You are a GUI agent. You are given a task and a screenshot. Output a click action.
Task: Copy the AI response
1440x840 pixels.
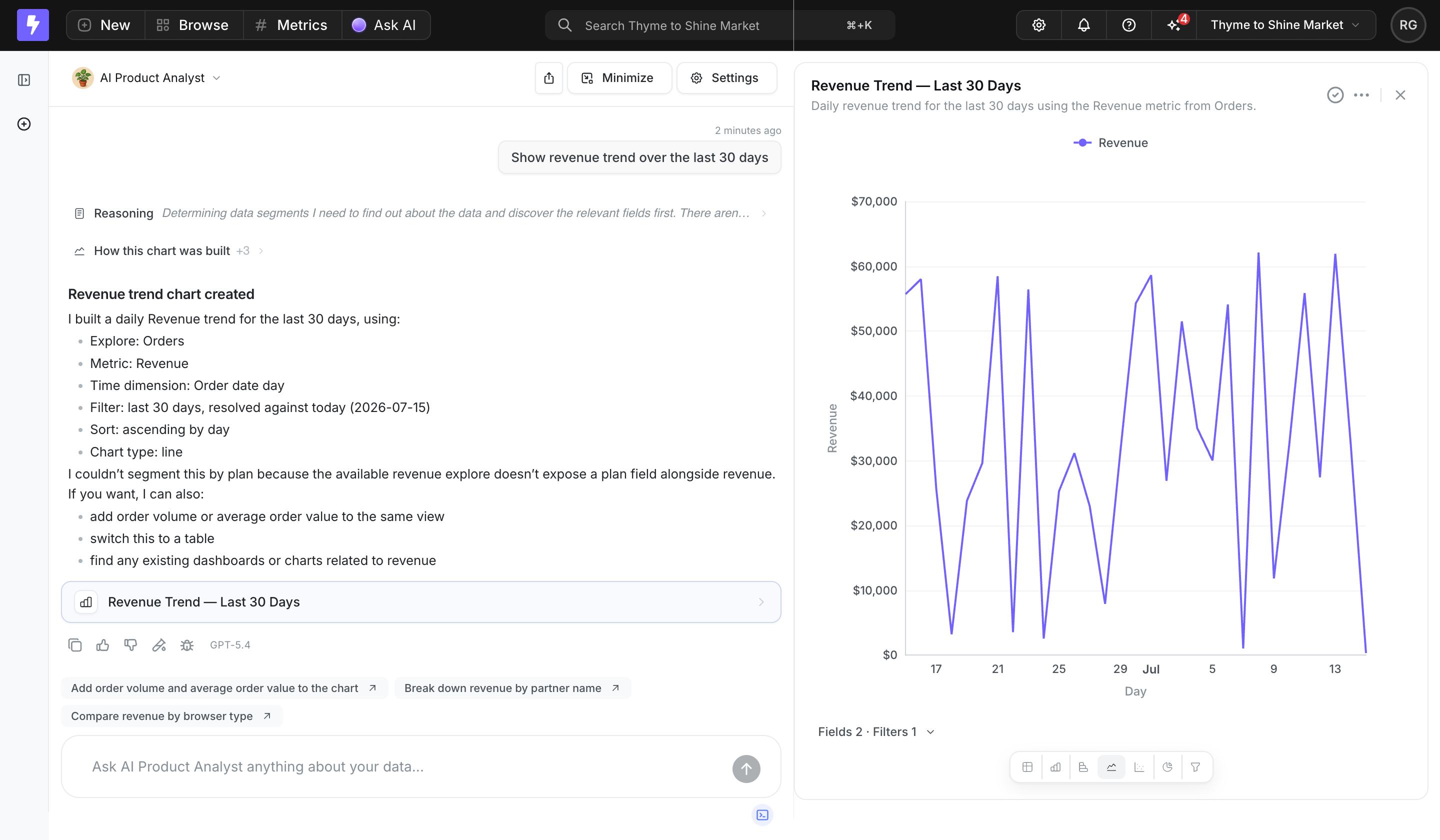point(75,645)
